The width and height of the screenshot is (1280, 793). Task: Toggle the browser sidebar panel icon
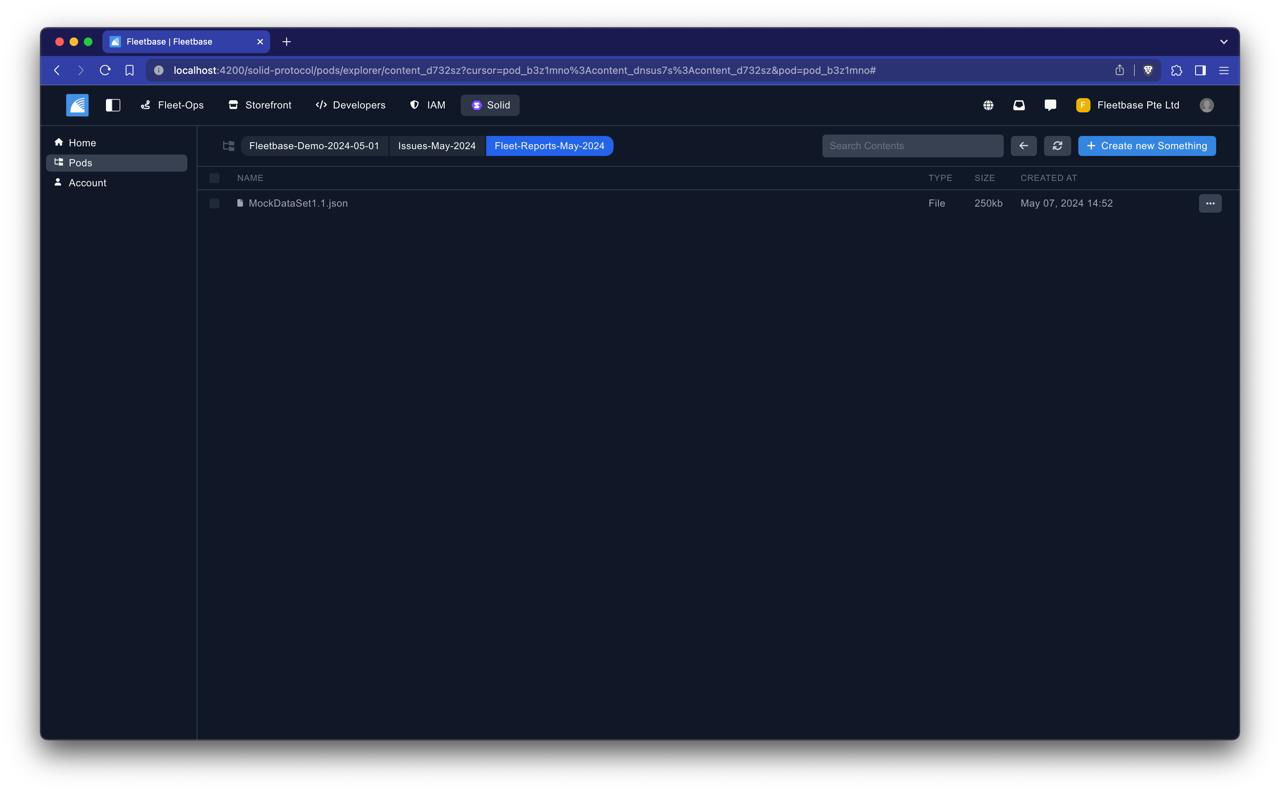[x=1200, y=71]
